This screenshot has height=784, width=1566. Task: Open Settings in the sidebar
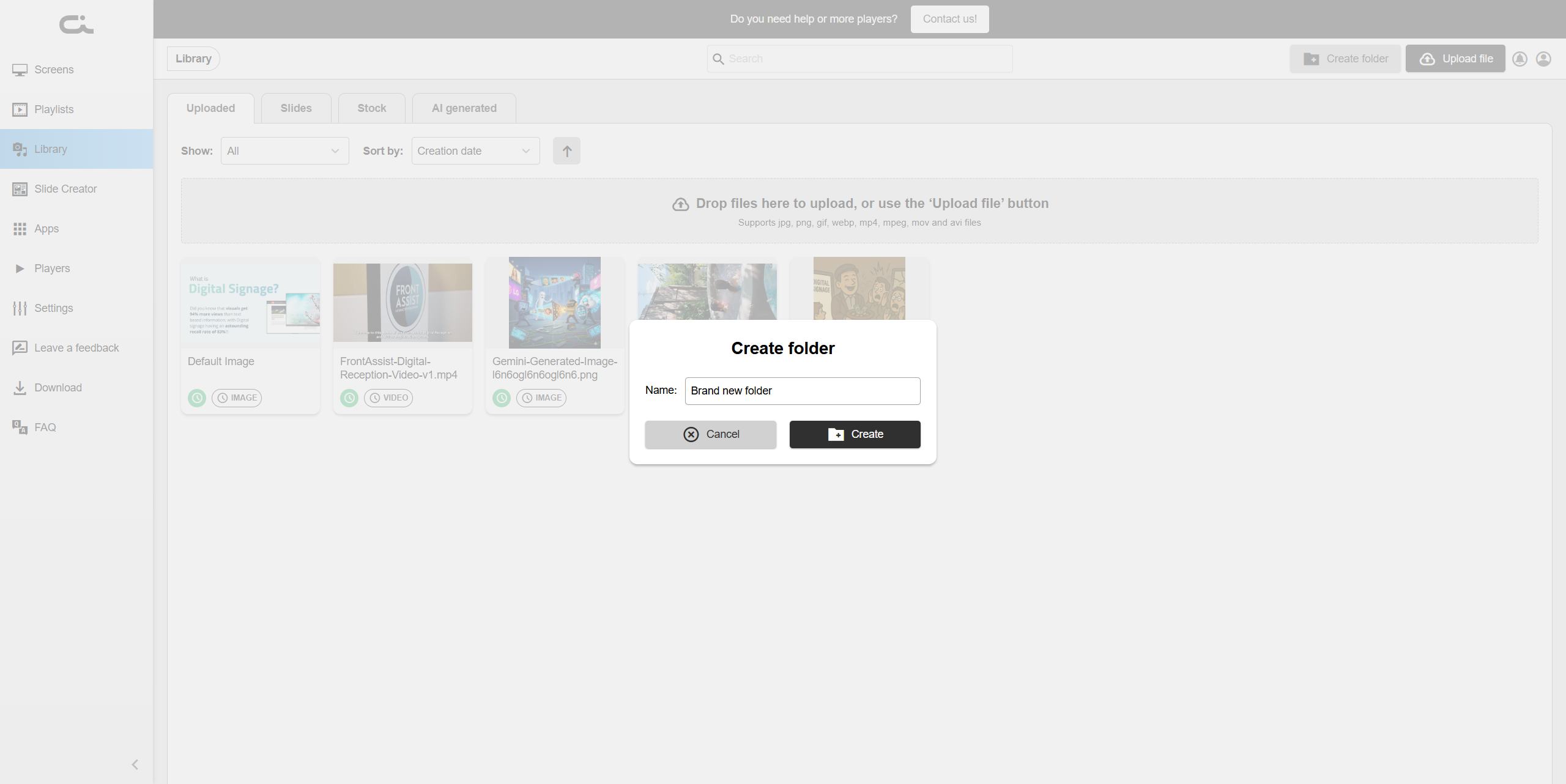pos(53,308)
